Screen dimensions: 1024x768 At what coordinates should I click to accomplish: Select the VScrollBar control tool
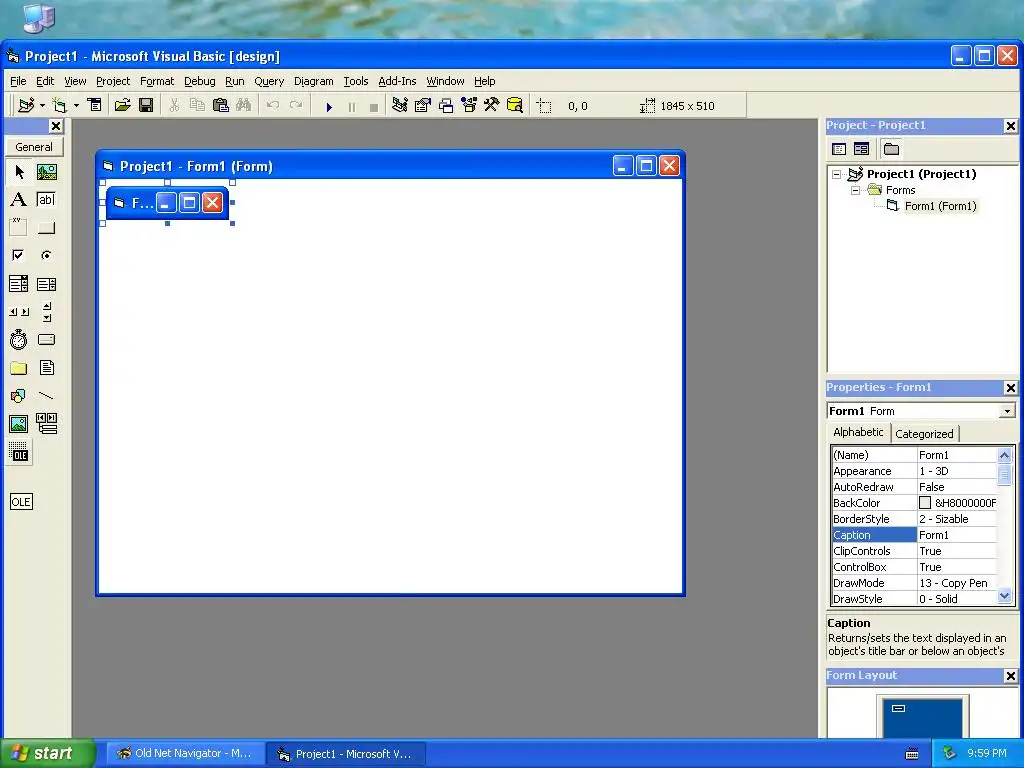point(46,312)
